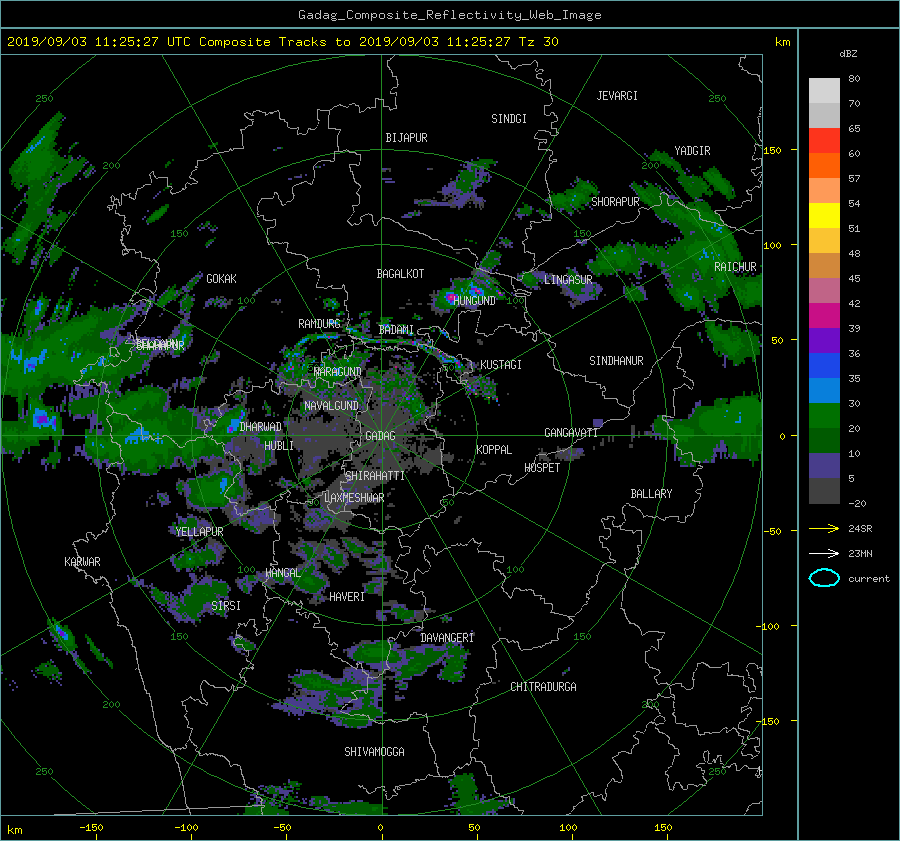Click the white 23MN arrow legend icon

pos(824,553)
